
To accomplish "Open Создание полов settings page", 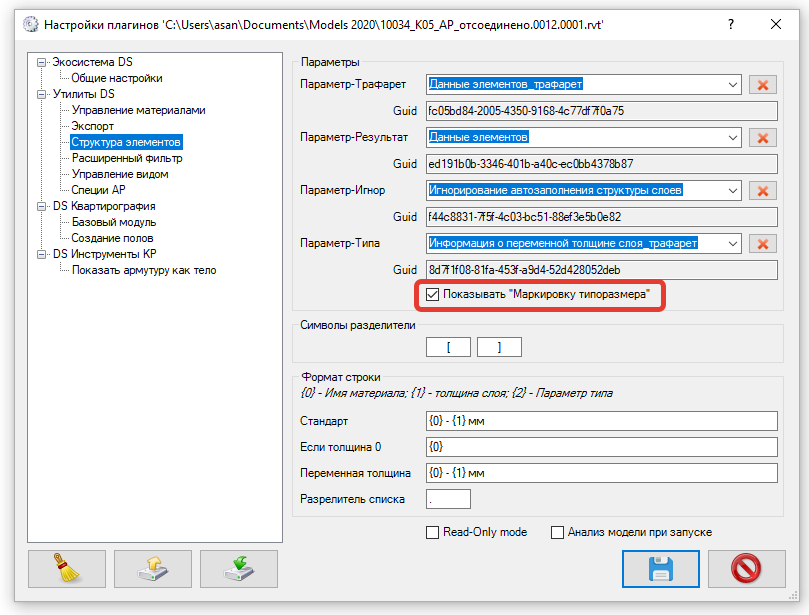I will [x=112, y=238].
